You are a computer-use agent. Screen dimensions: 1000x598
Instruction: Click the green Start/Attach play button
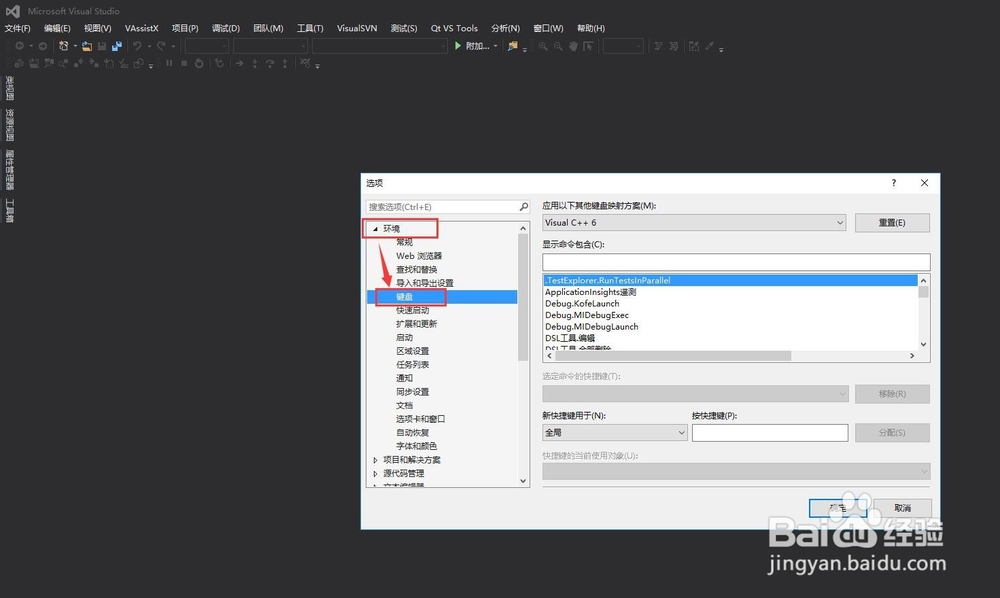tap(457, 46)
